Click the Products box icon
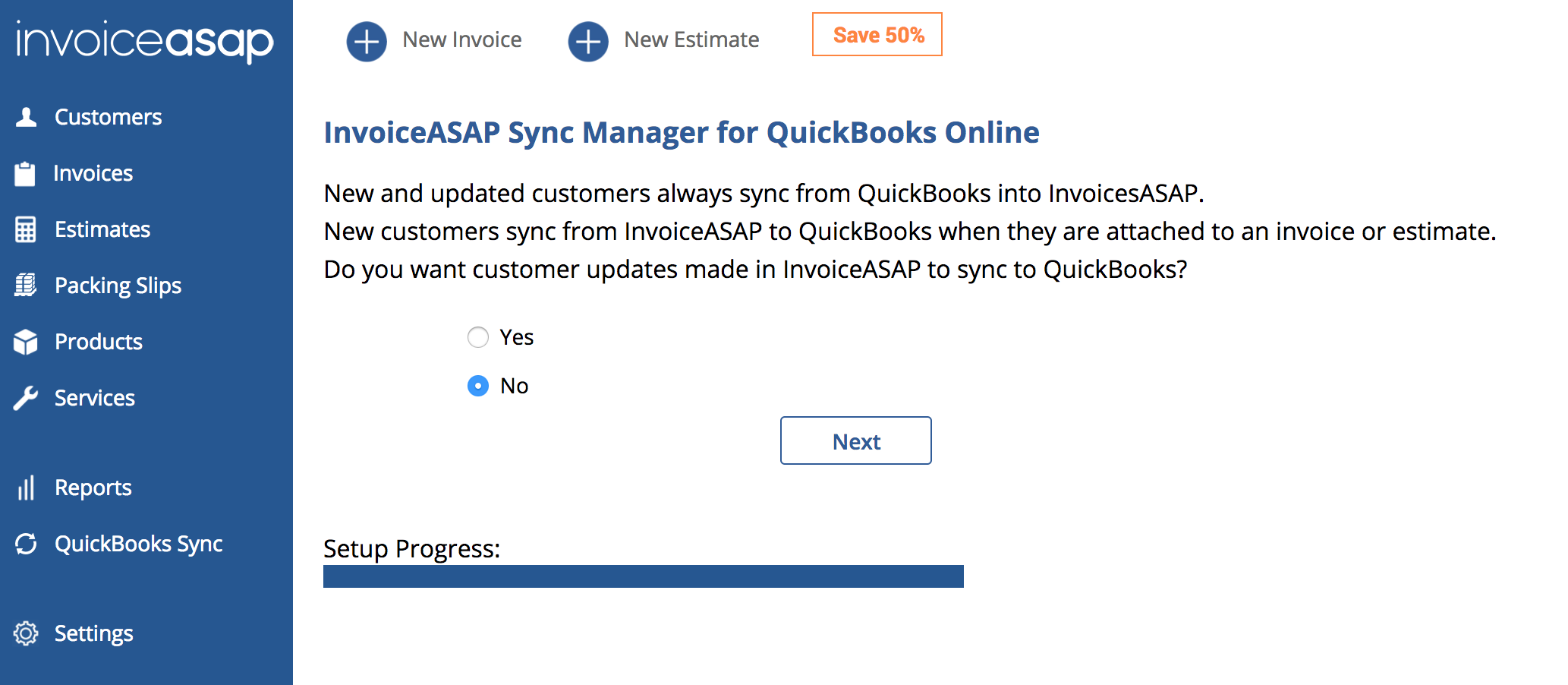Screen dimensions: 1568x685 (x=25, y=342)
